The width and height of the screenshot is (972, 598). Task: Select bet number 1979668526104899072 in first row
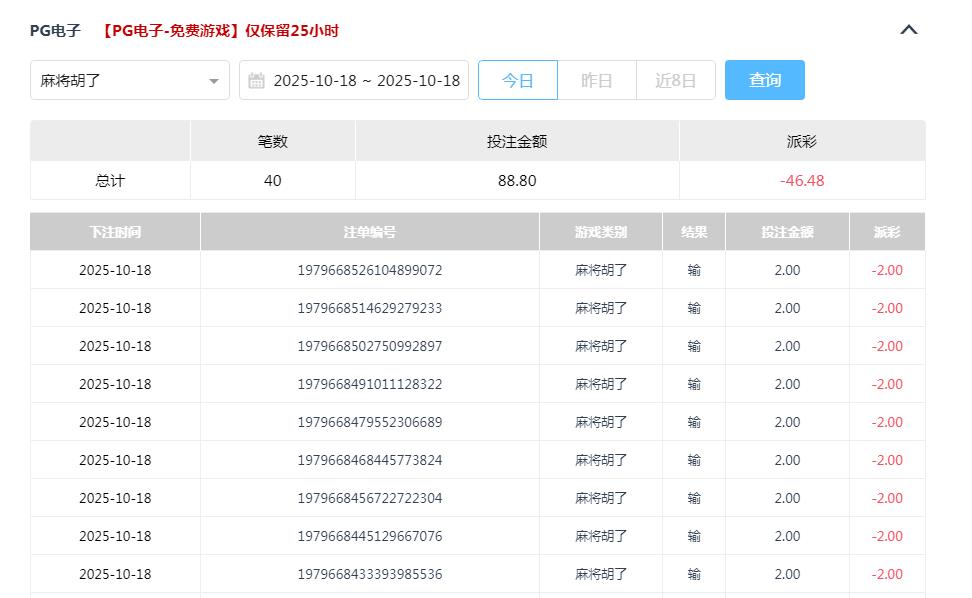pyautogui.click(x=368, y=270)
